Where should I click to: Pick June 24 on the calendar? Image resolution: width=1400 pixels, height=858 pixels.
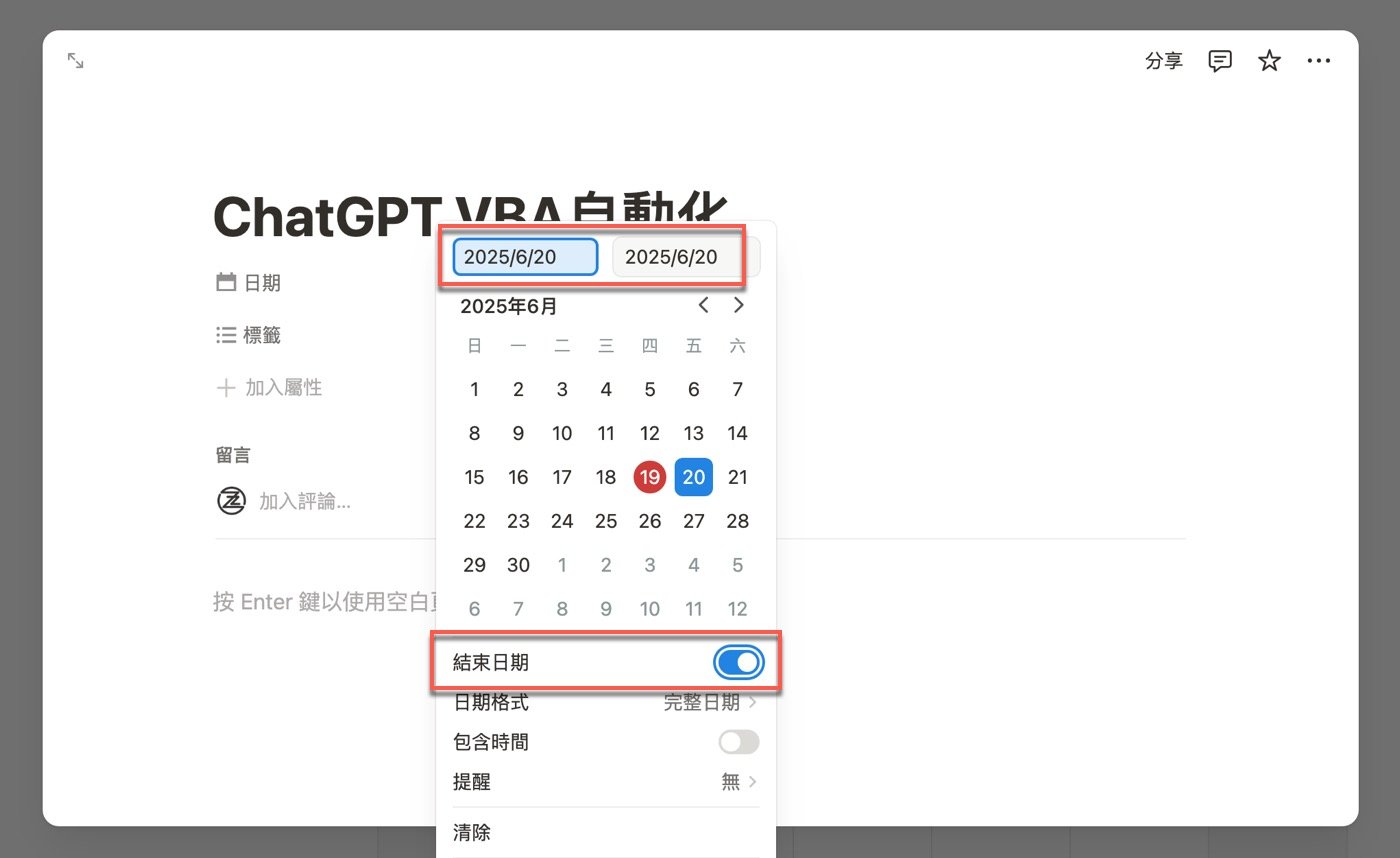click(x=562, y=521)
